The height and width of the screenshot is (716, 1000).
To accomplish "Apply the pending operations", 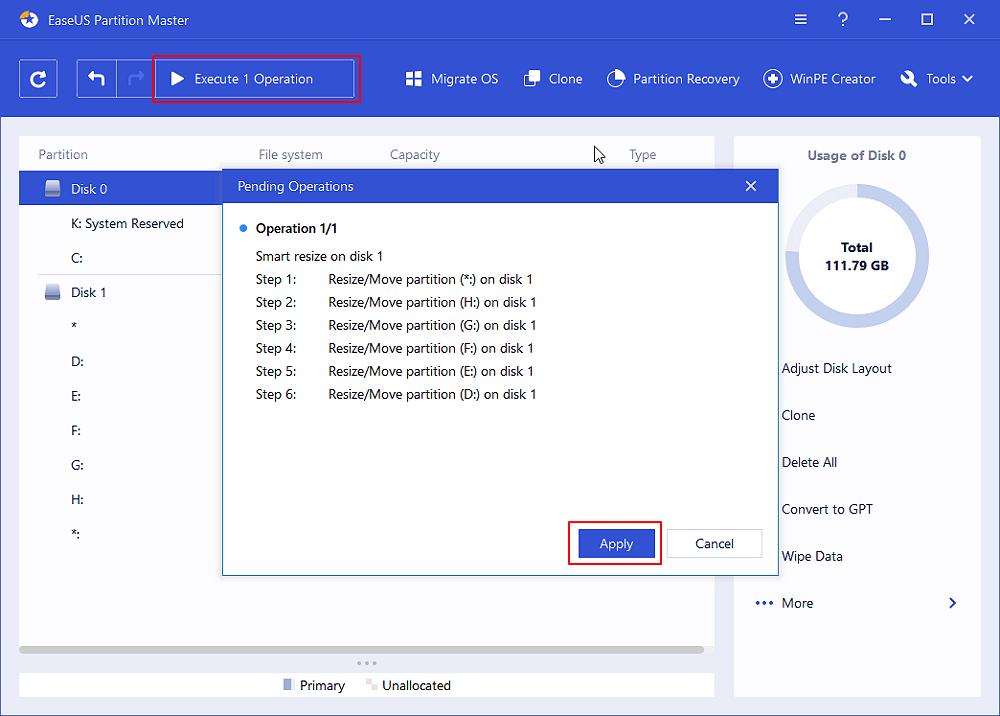I will (x=617, y=544).
